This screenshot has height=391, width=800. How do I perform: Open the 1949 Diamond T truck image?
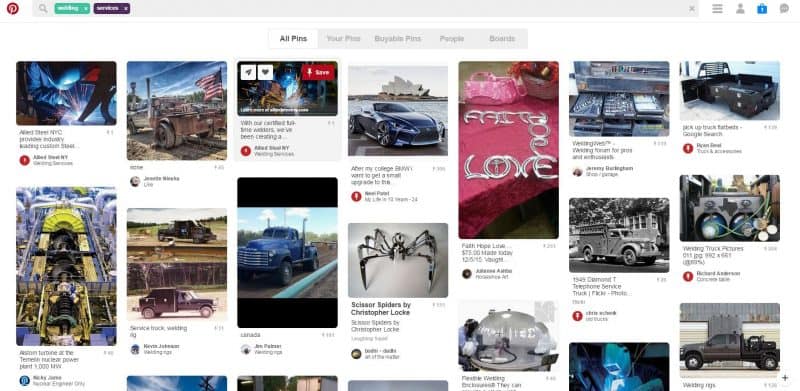tap(619, 235)
